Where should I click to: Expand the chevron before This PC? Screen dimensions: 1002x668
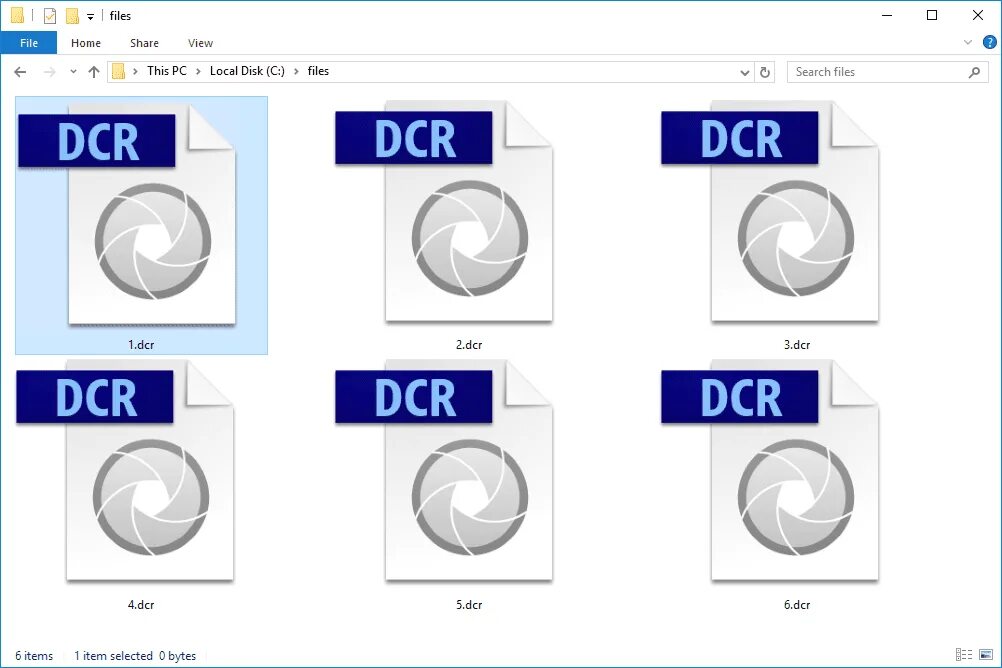coord(135,72)
